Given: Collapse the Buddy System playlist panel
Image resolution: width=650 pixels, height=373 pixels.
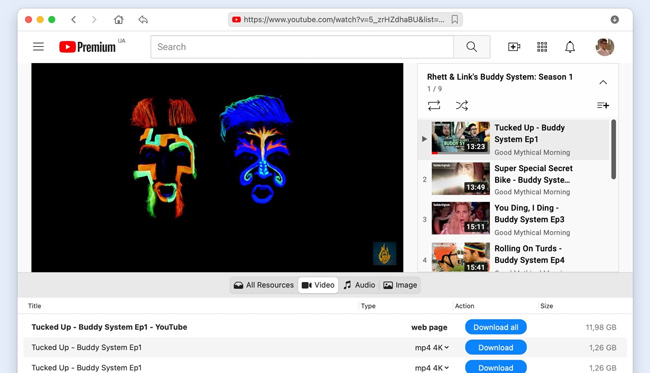Looking at the screenshot, I should coord(603,82).
